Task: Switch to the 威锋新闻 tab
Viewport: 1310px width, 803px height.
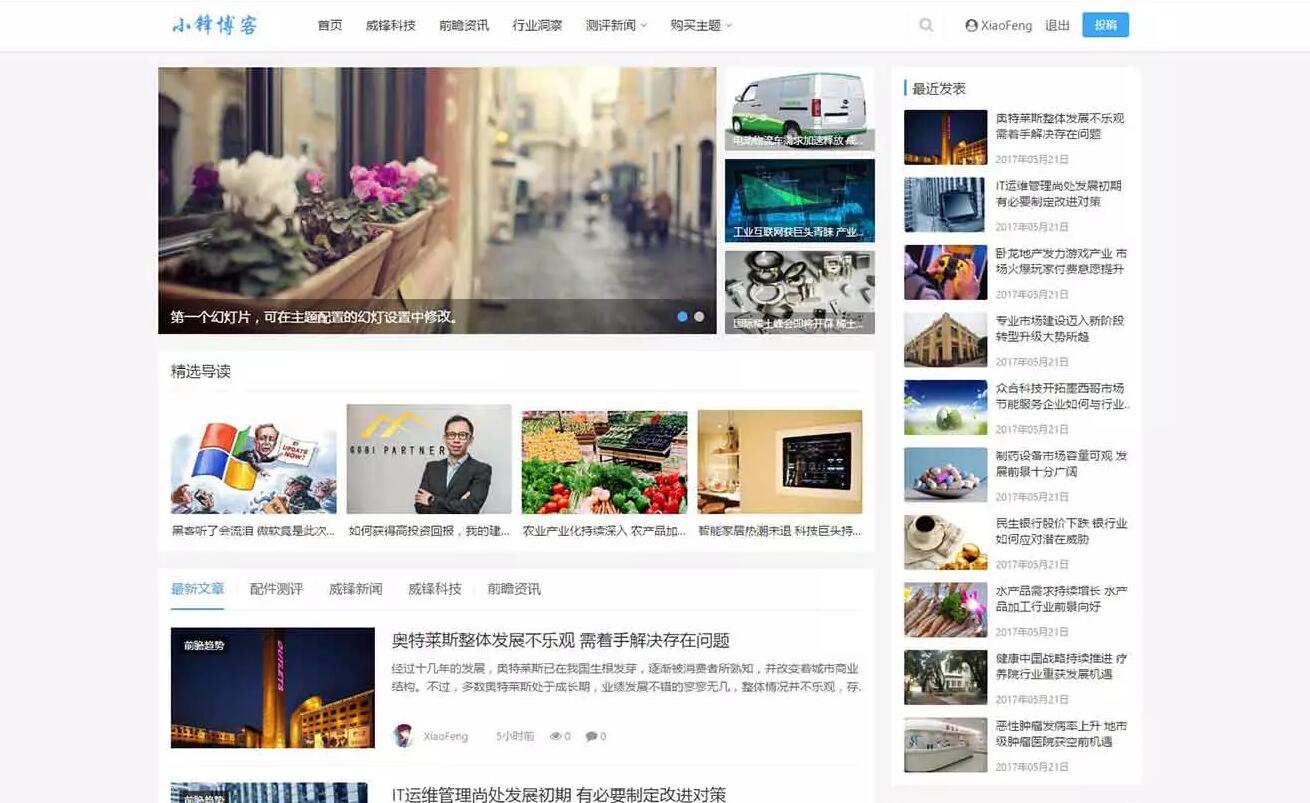Action: click(355, 589)
